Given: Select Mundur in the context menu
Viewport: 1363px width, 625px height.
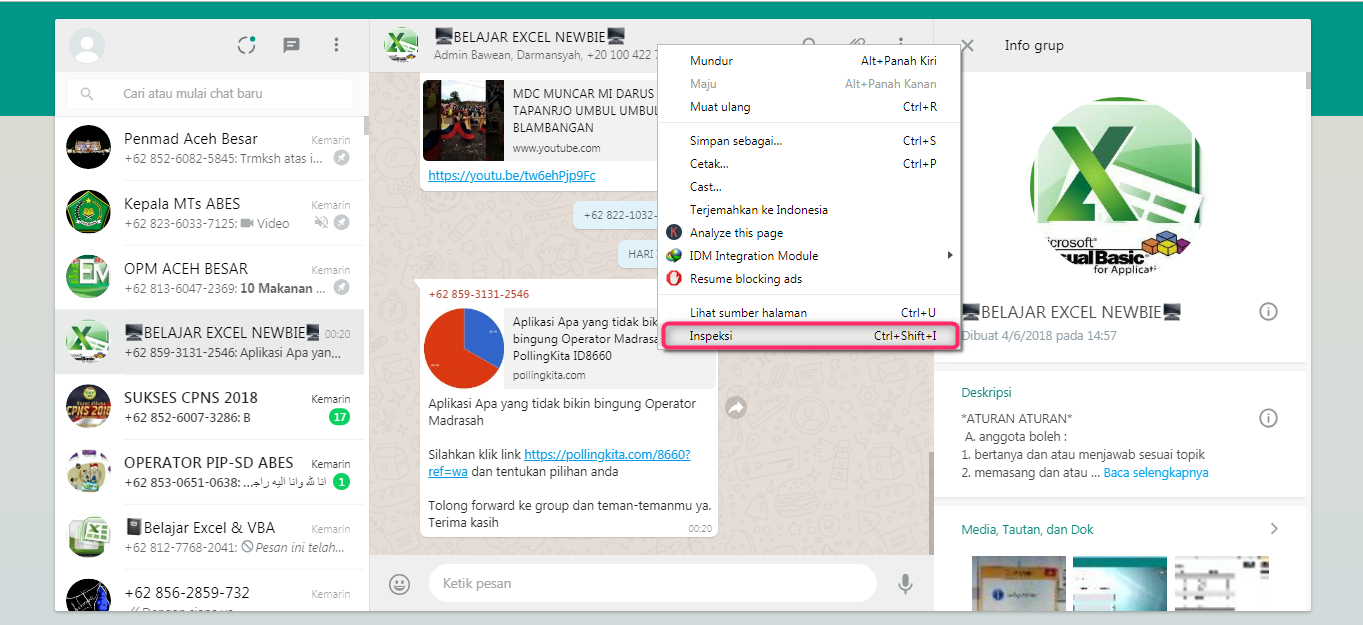Looking at the screenshot, I should coord(808,61).
